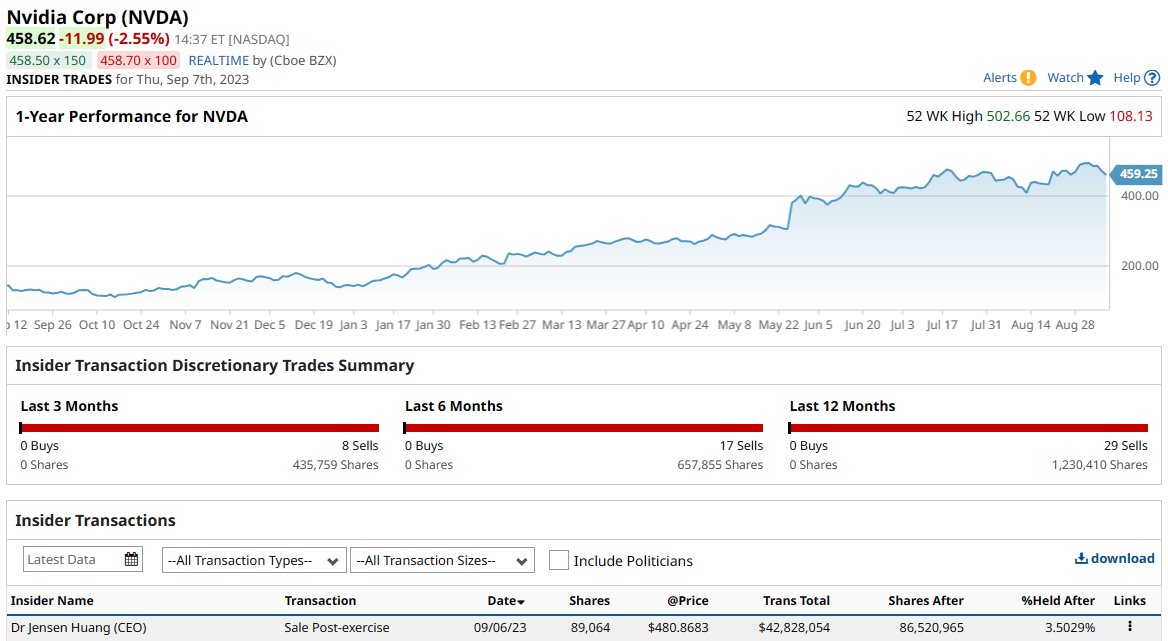Click the $480.8683 price cell
1168x641 pixels.
678,628
